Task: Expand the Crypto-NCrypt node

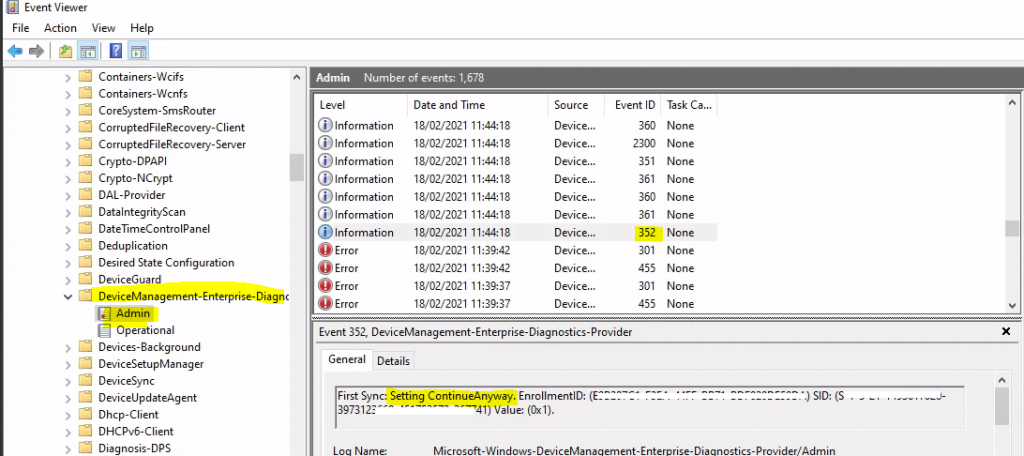Action: (x=68, y=178)
